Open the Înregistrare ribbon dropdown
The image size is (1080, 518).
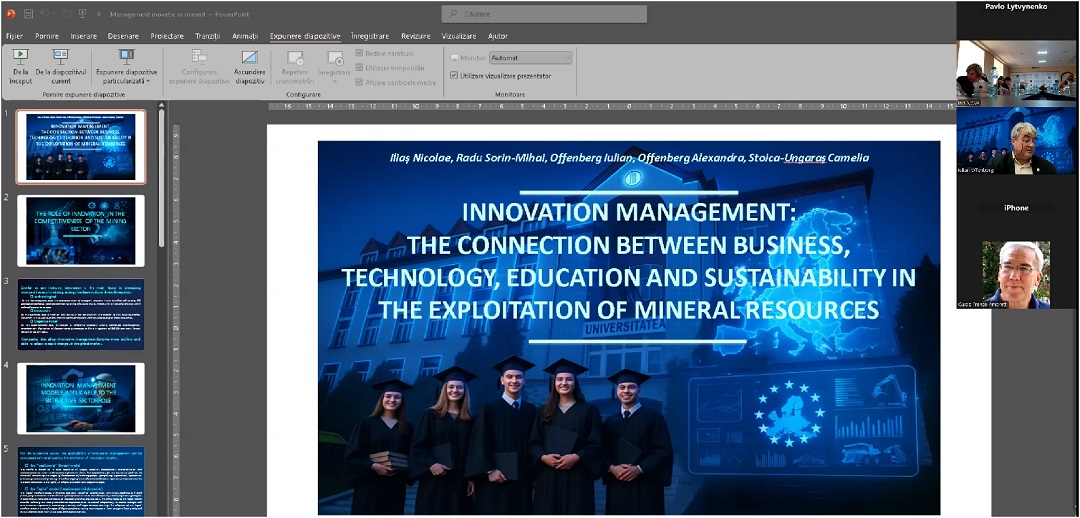tap(335, 81)
